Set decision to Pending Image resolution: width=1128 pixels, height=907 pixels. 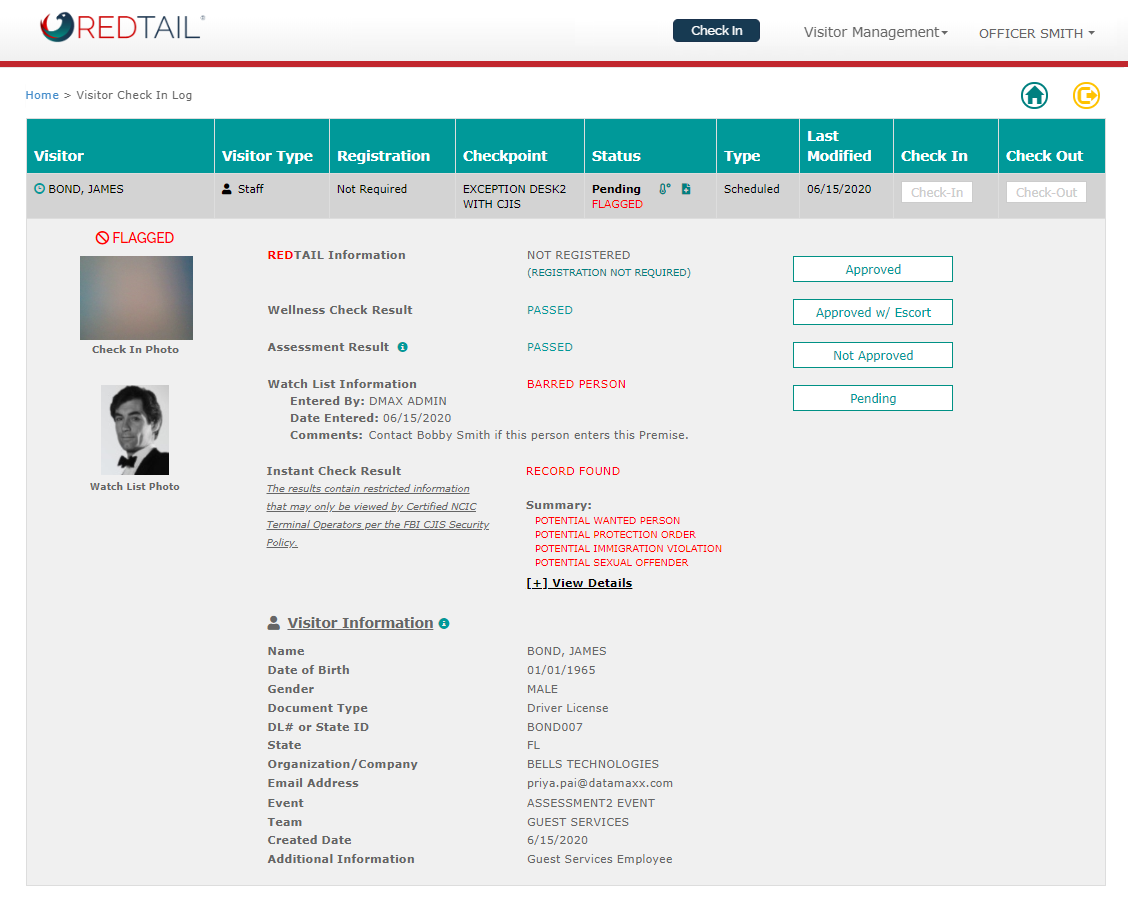[873, 398]
